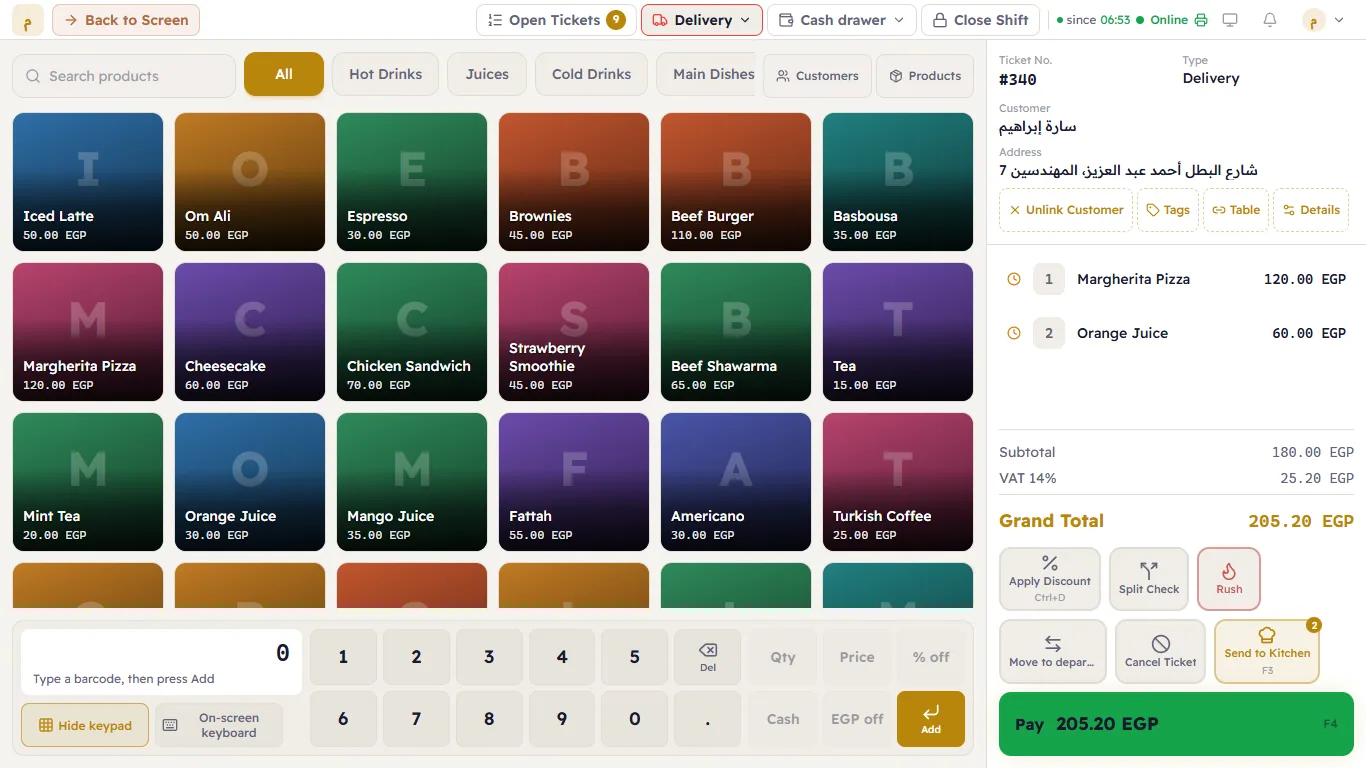Pay 205.20 EGP
This screenshot has width=1366, height=768.
1176,724
